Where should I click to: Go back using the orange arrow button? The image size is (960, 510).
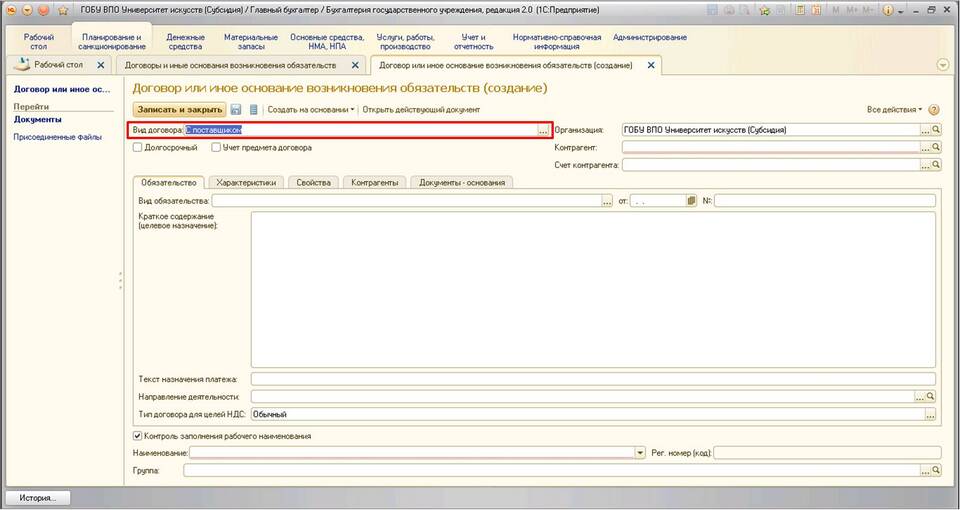[x=27, y=10]
